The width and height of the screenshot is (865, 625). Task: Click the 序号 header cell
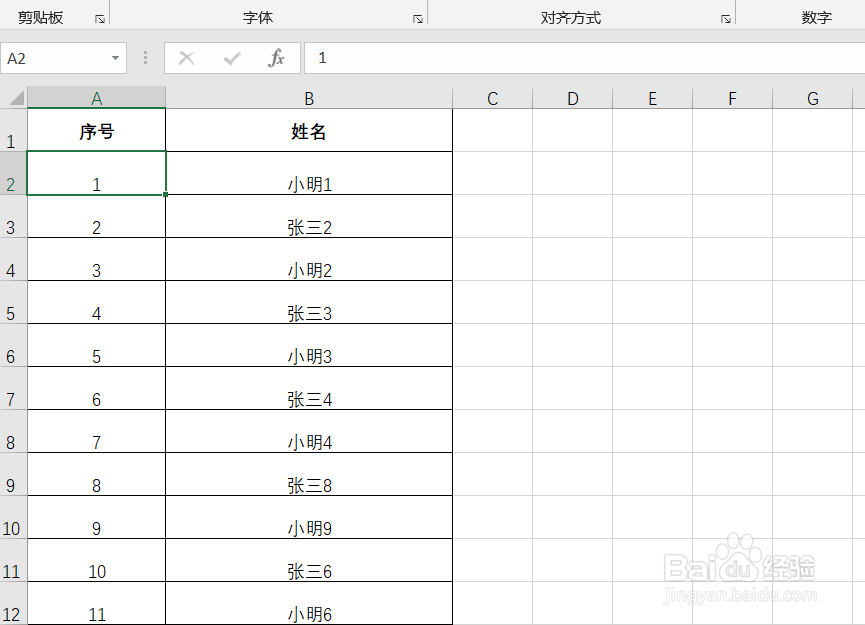[x=96, y=130]
